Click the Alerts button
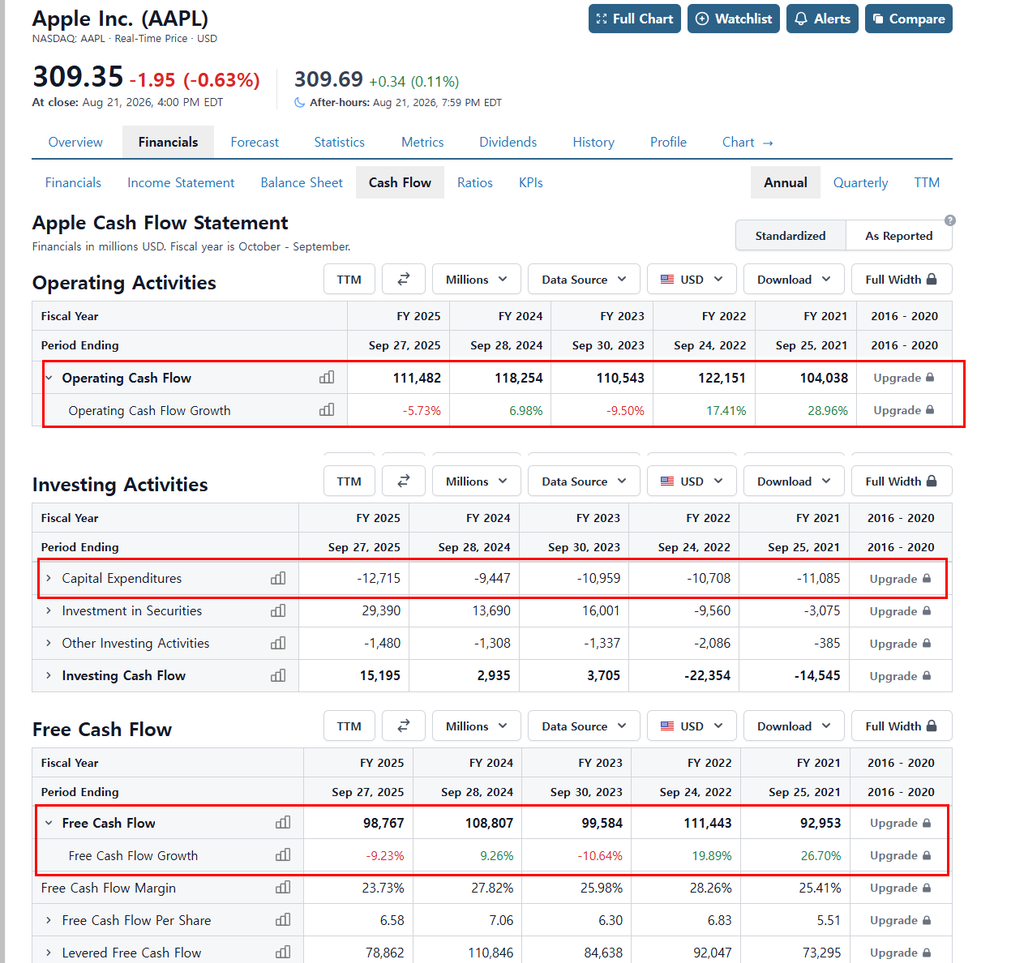Image resolution: width=1024 pixels, height=963 pixels. 822,19
